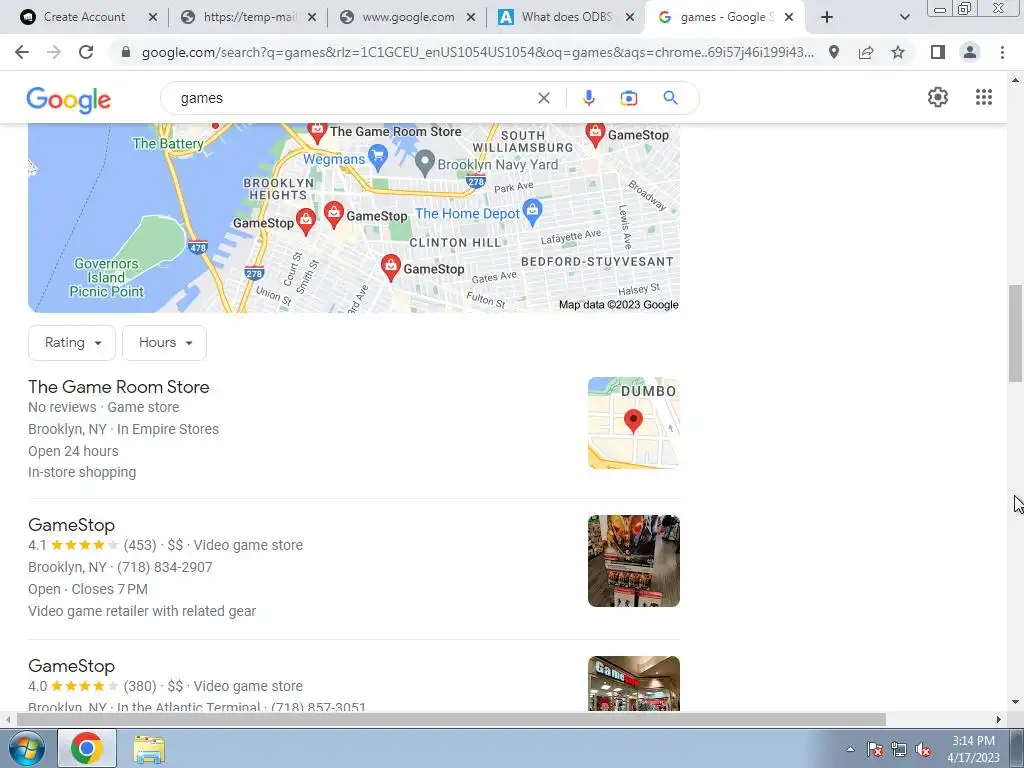Go forward with the browser arrow
Image resolution: width=1024 pixels, height=768 pixels.
pyautogui.click(x=54, y=52)
